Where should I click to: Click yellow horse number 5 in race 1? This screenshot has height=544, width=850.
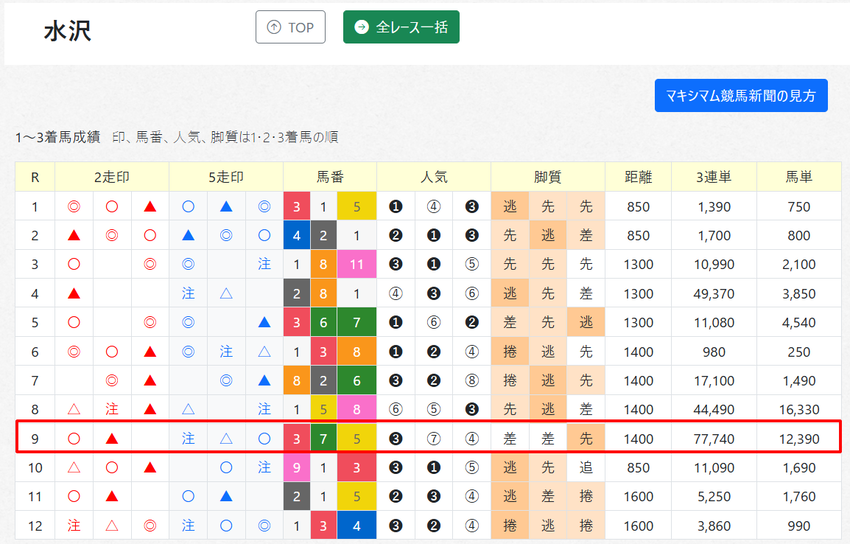tap(357, 206)
